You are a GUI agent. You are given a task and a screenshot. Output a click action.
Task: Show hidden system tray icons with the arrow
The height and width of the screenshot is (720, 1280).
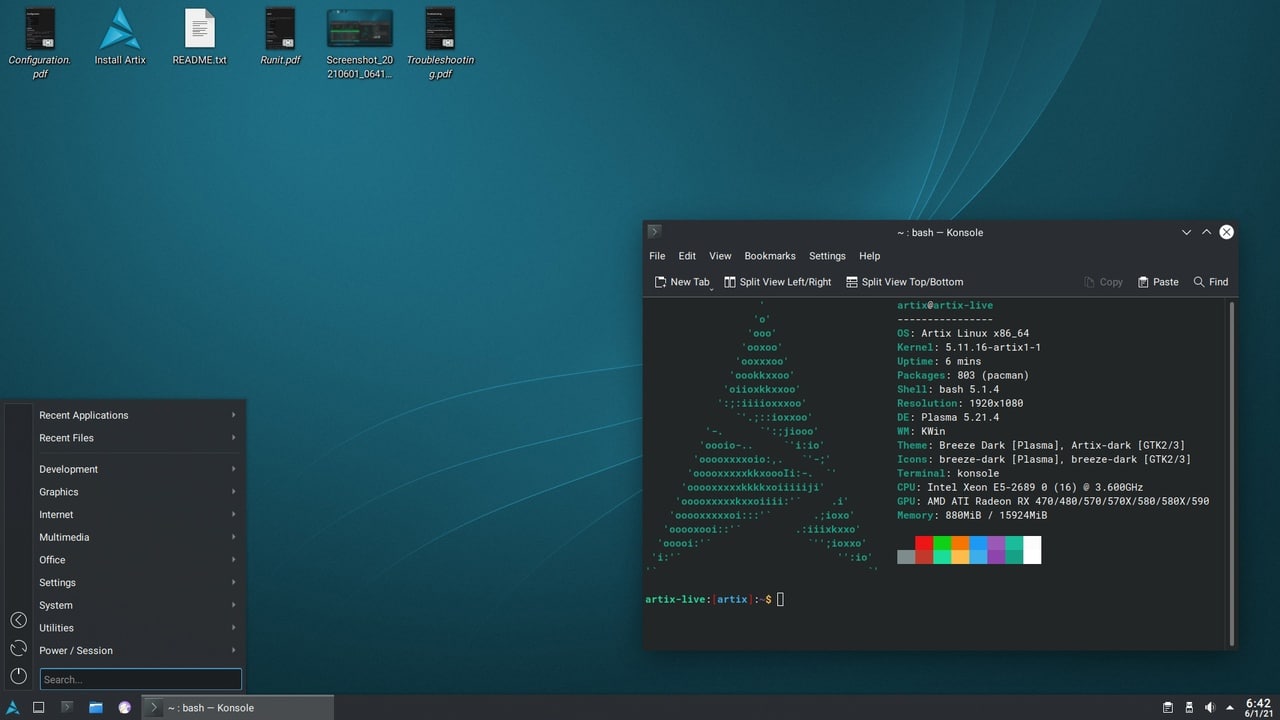coord(1230,708)
